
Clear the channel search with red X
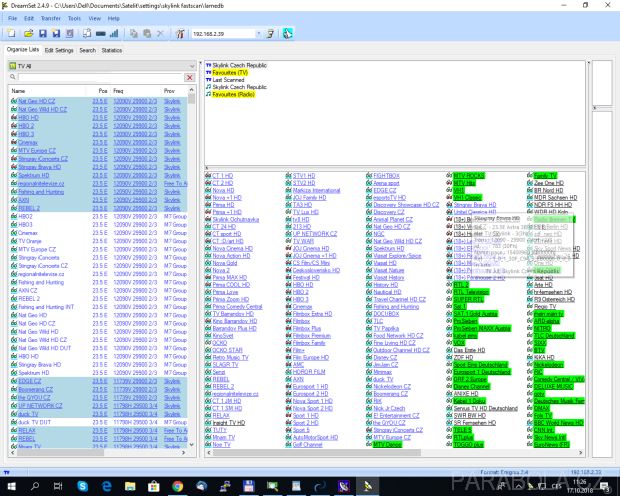tap(190, 77)
